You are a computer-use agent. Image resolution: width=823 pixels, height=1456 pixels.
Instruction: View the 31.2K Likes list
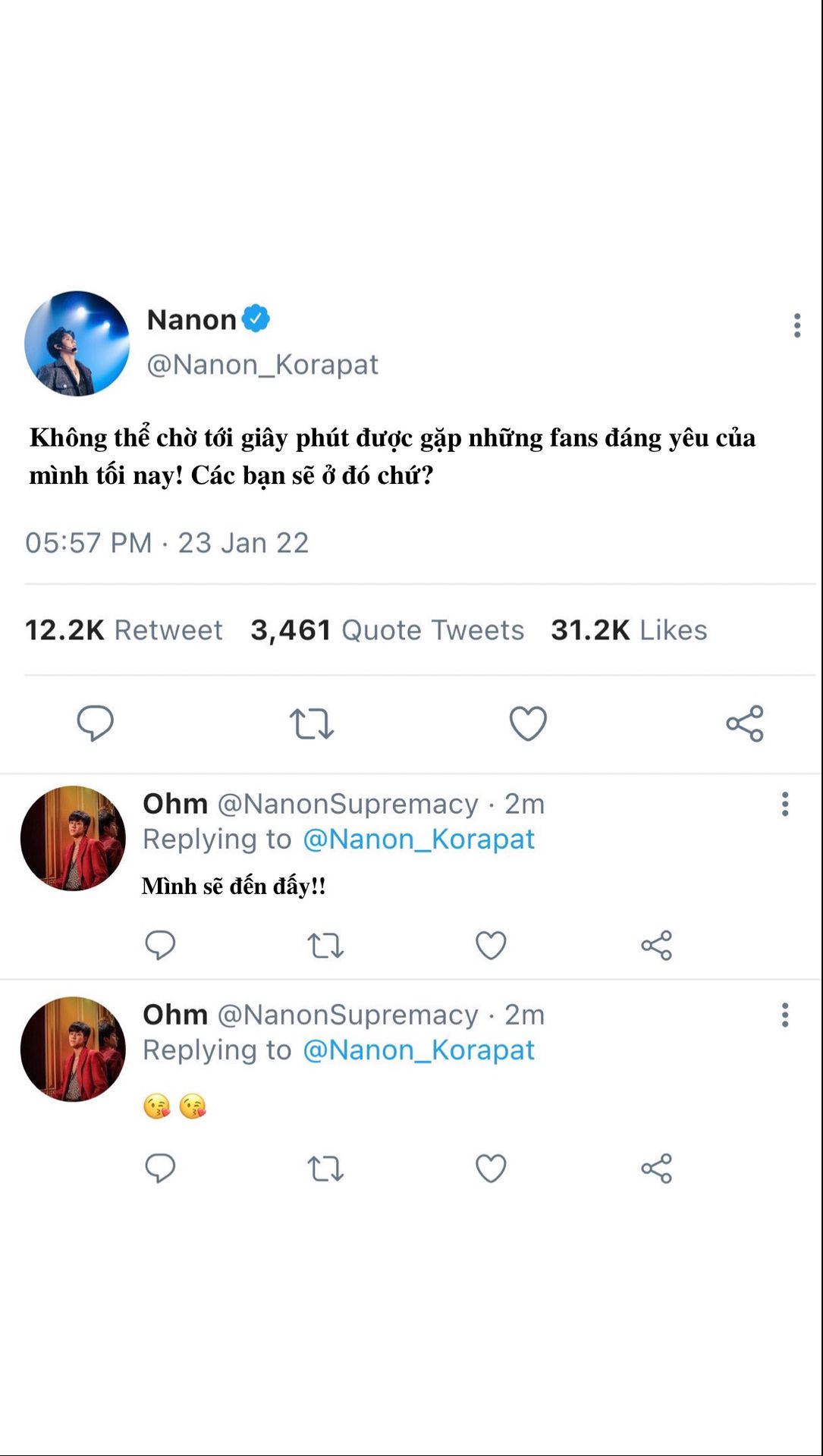click(629, 630)
